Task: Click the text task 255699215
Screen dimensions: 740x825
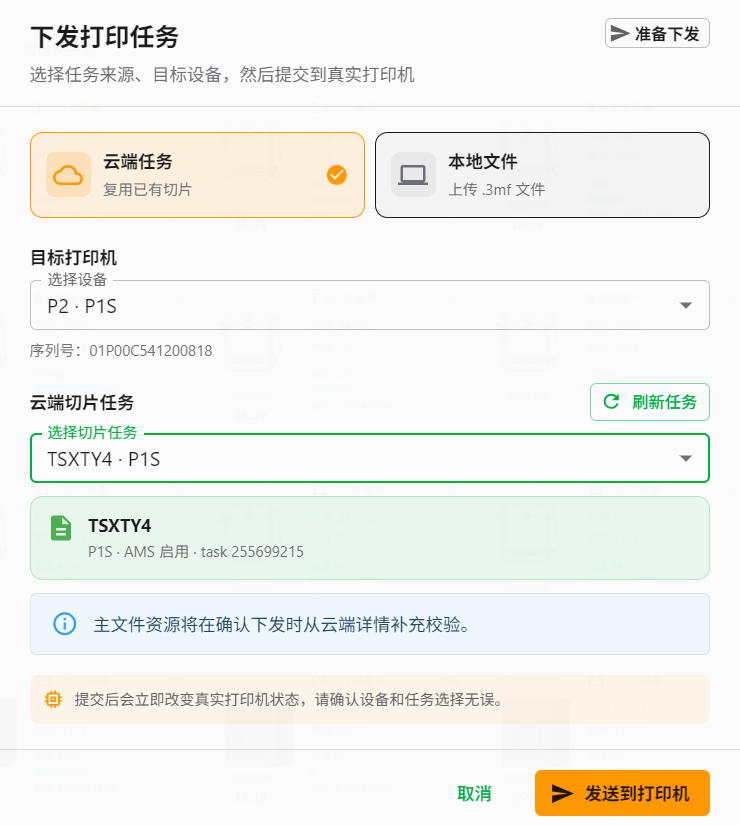Action: (x=252, y=551)
